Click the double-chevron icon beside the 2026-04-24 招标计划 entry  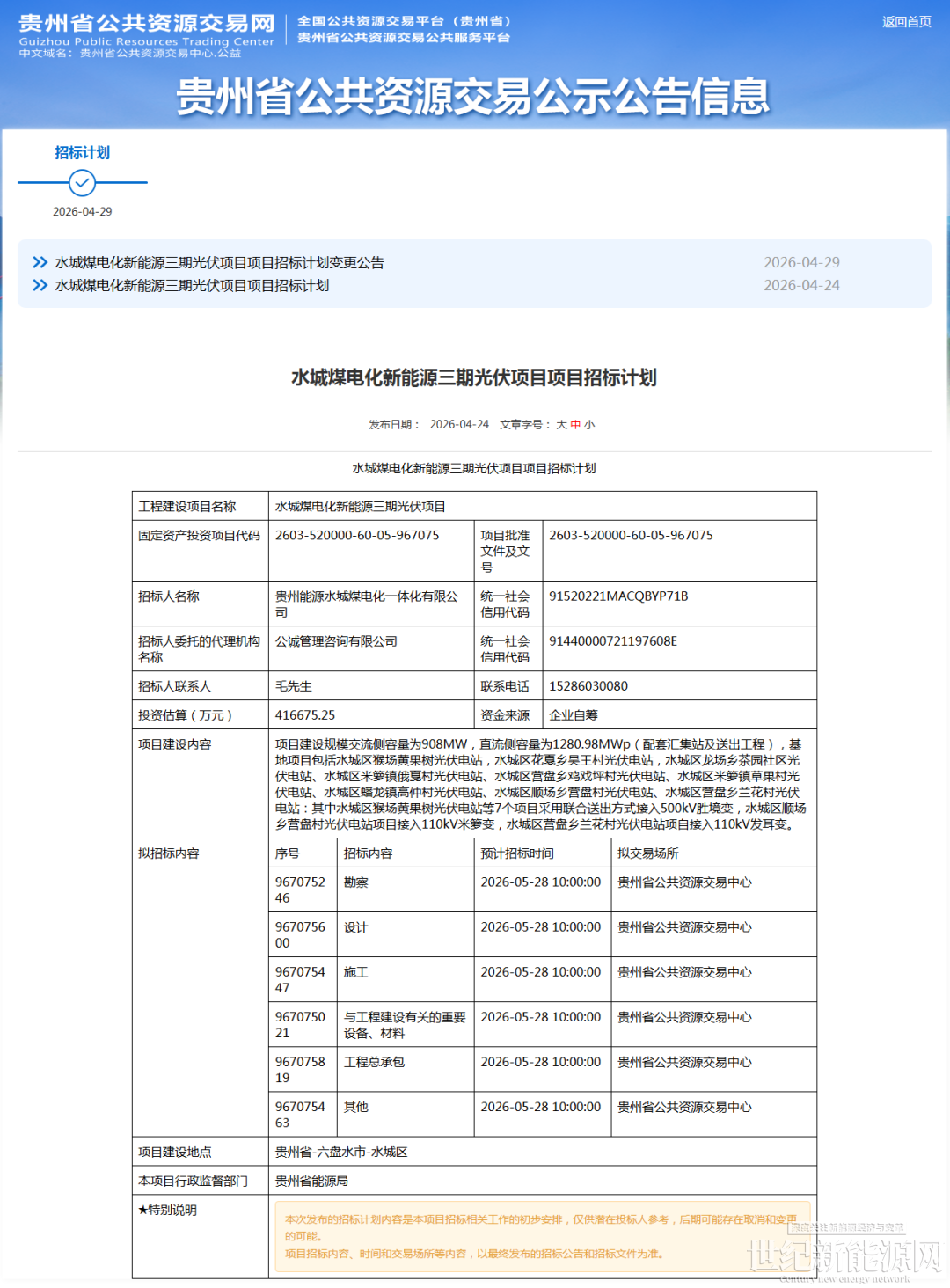point(40,286)
